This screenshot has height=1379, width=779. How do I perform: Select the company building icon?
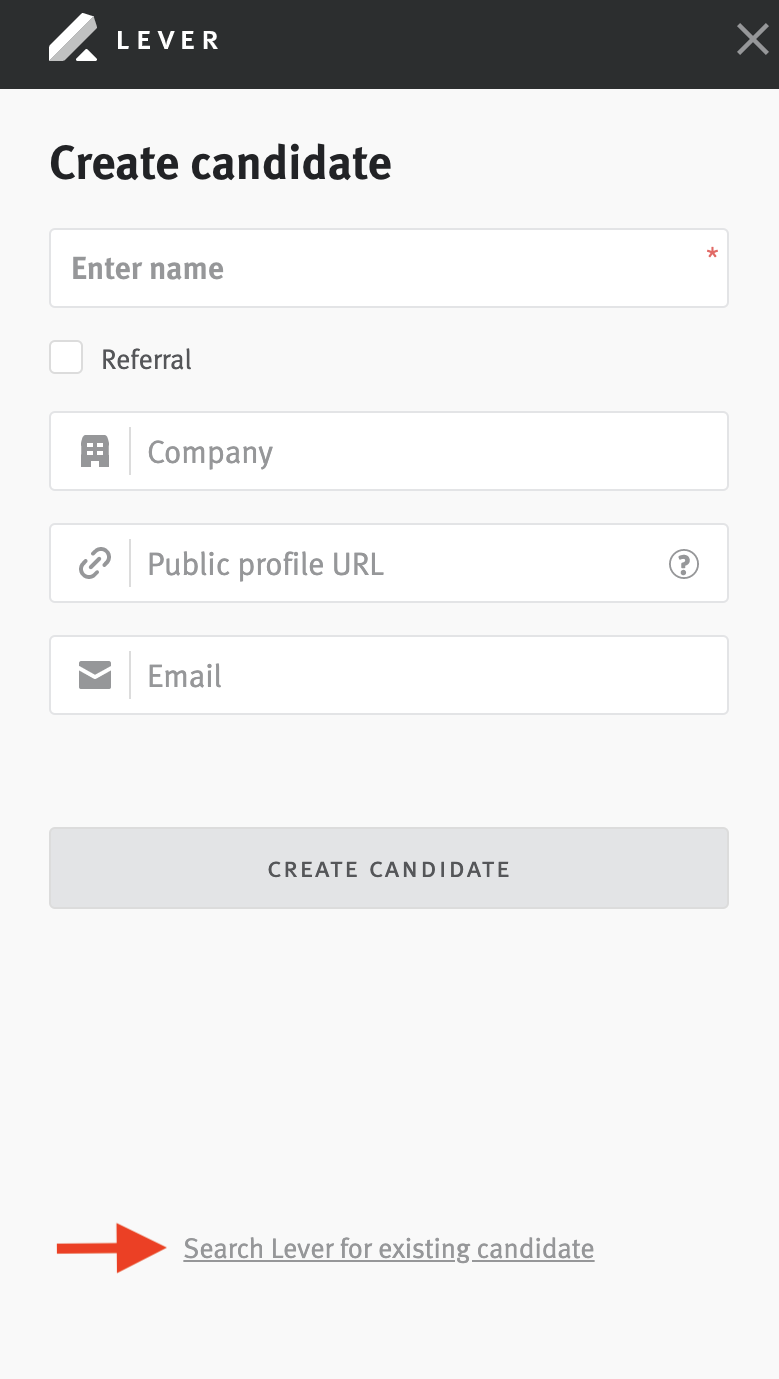tap(94, 451)
